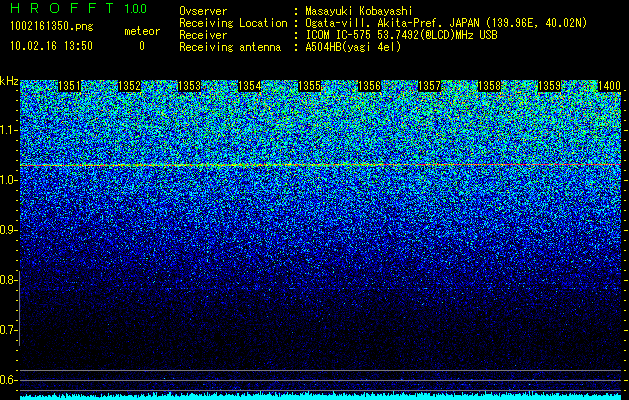
Task: Click the 1400 time marker
Action: pyautogui.click(x=609, y=86)
